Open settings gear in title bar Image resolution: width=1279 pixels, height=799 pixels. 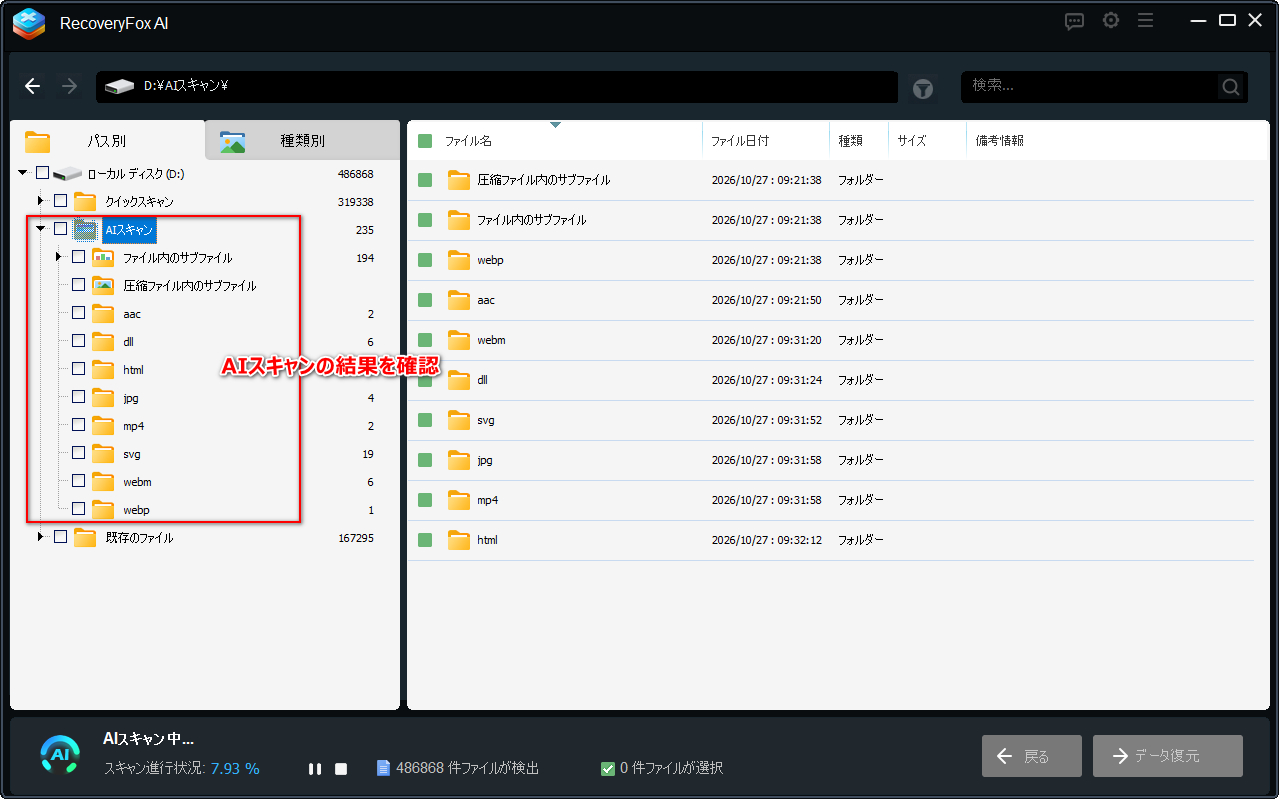1111,21
